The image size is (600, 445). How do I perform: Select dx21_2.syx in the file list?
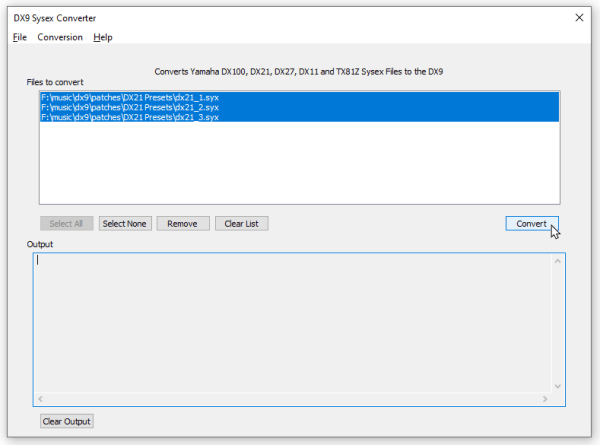130,107
